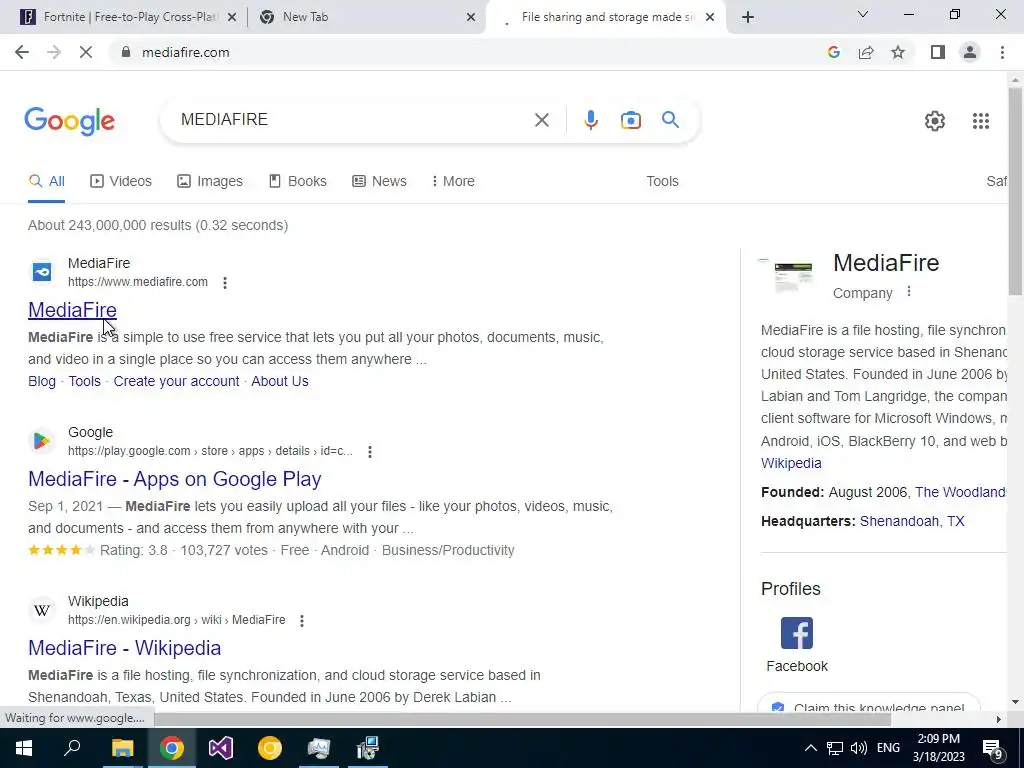Open MediaFire - Wikipedia result

(125, 648)
